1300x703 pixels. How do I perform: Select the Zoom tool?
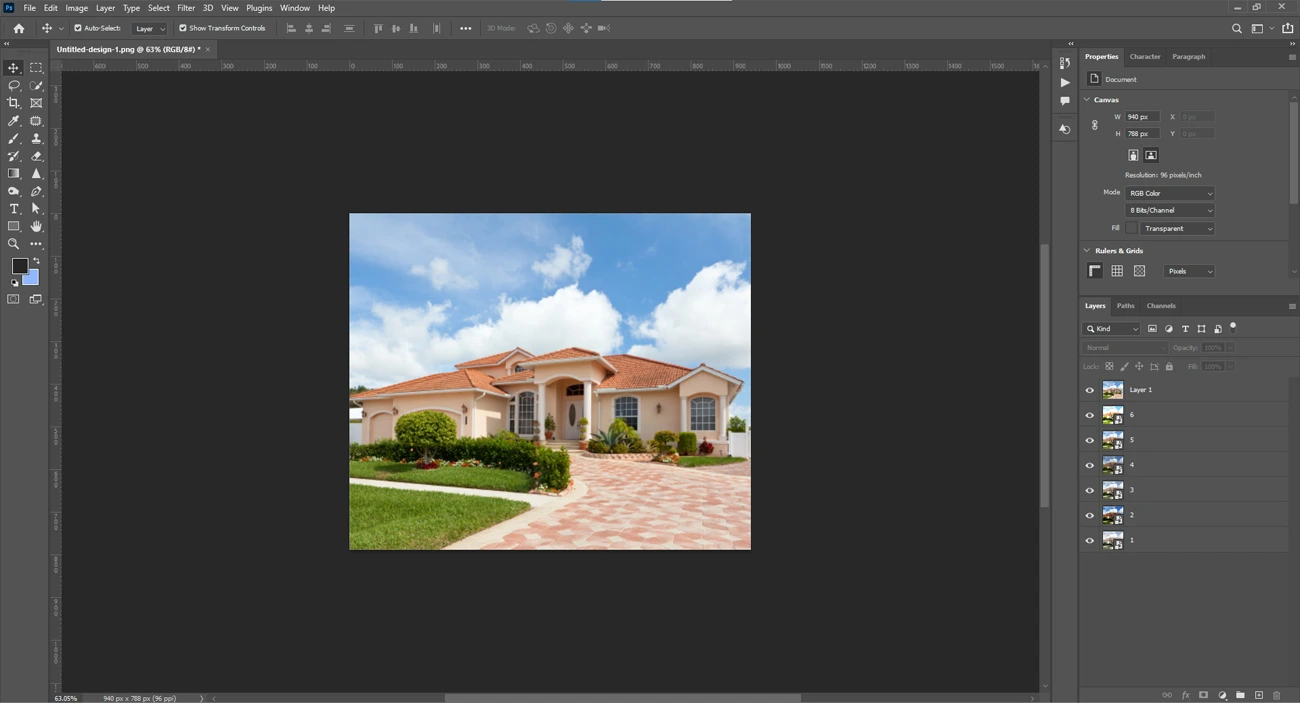click(13, 243)
